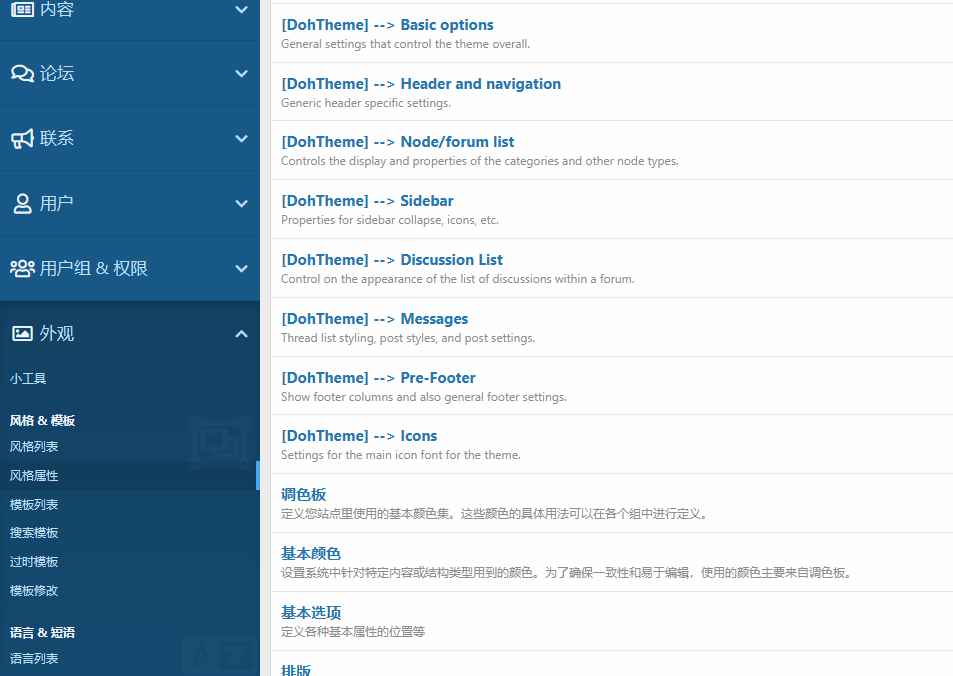The image size is (953, 676).
Task: Open DohTheme Icons settings
Action: click(x=359, y=436)
